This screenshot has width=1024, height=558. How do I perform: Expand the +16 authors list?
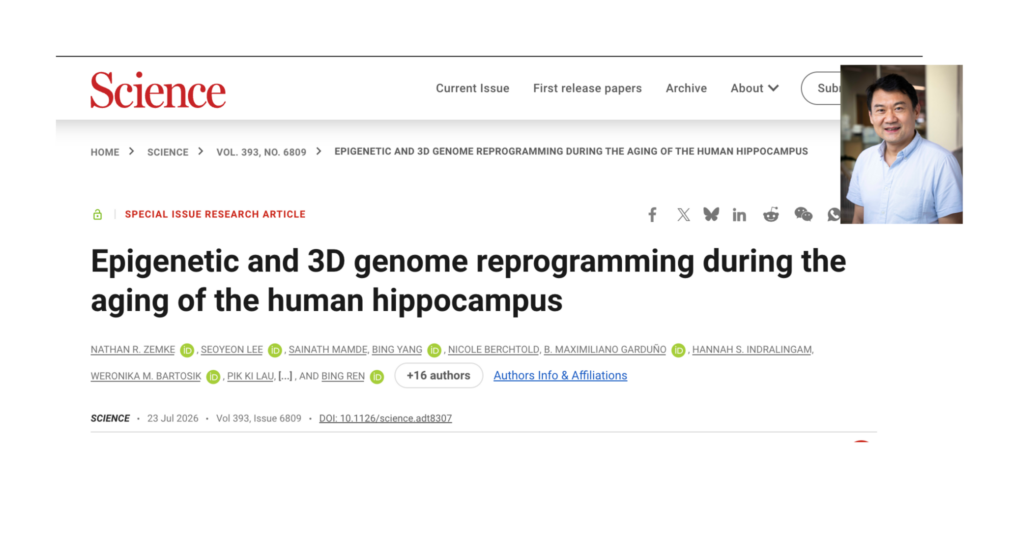(x=438, y=376)
